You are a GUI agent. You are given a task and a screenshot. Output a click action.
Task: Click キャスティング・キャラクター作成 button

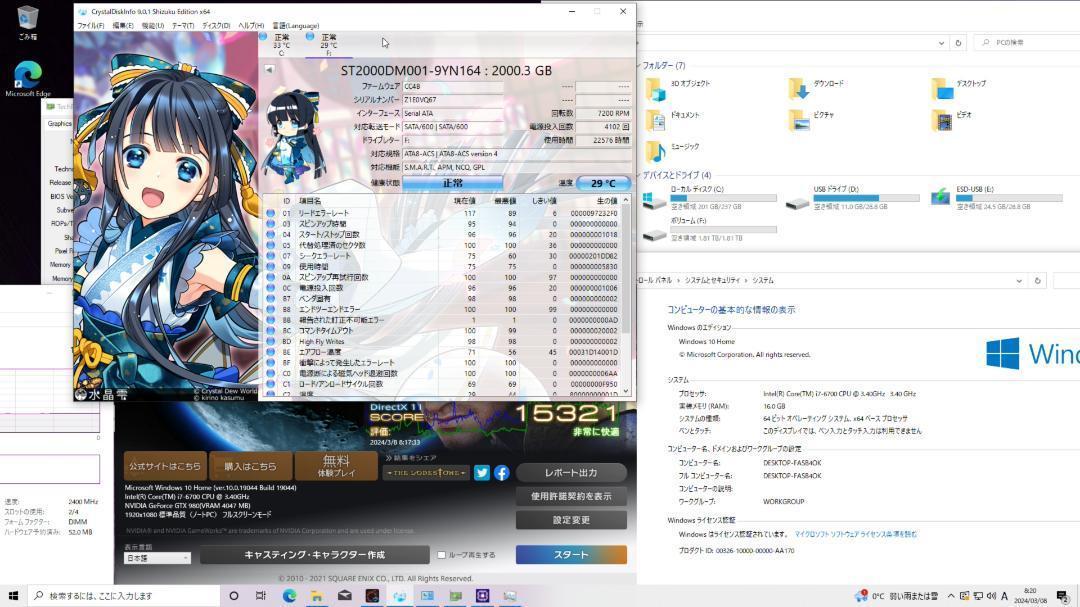315,555
